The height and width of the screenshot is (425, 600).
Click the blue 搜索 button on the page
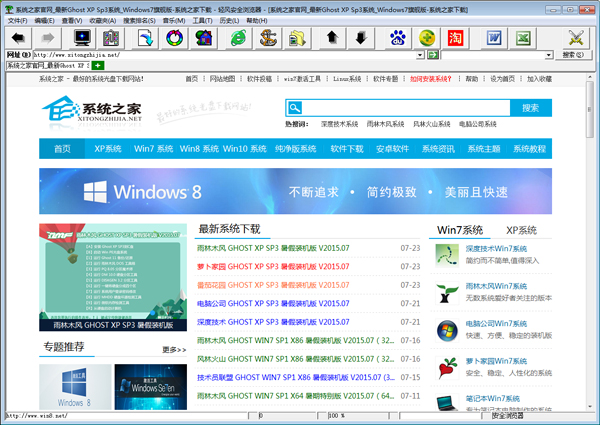point(530,108)
